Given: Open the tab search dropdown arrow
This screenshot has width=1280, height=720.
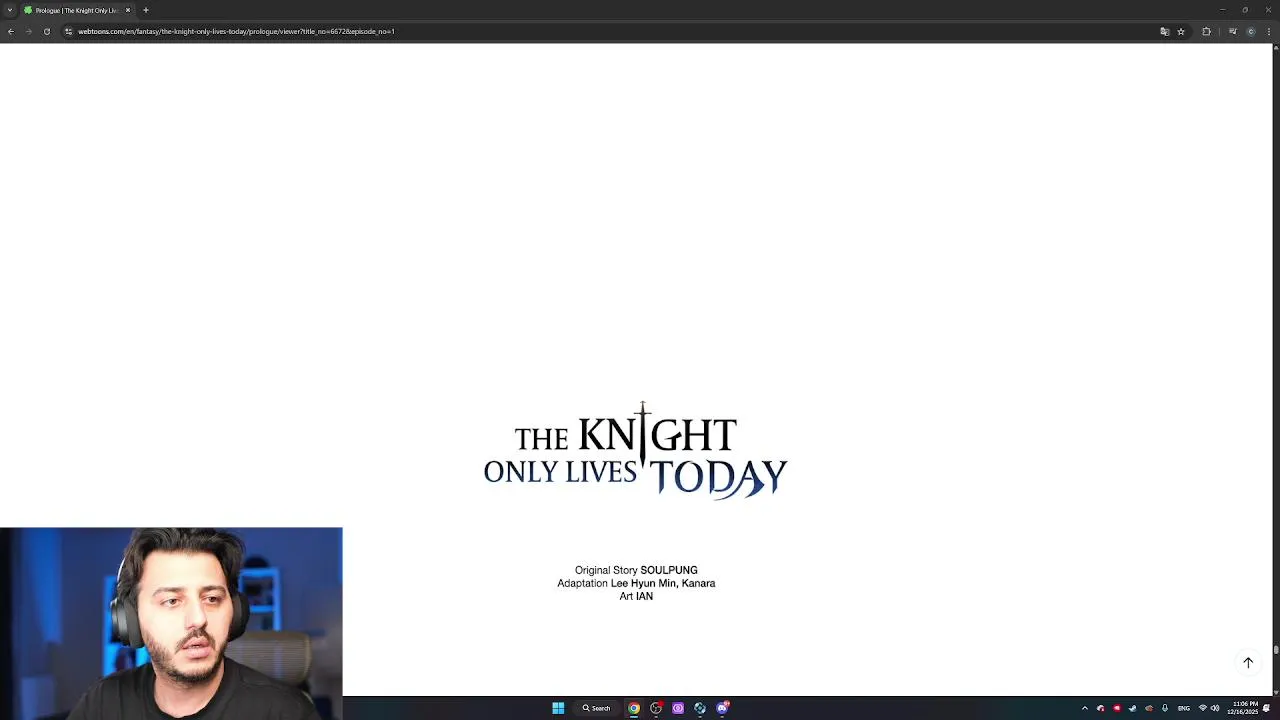Looking at the screenshot, I should (10, 10).
